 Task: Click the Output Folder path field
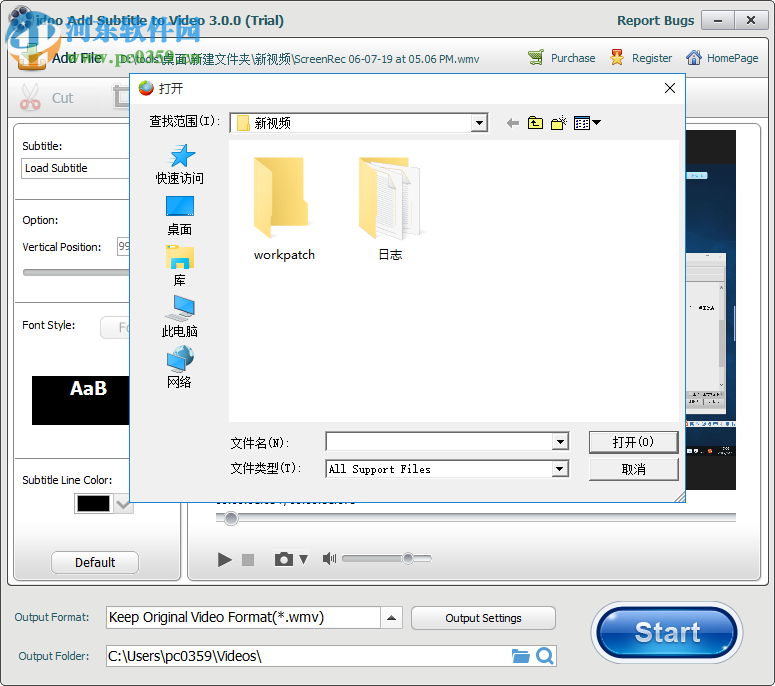coord(308,656)
